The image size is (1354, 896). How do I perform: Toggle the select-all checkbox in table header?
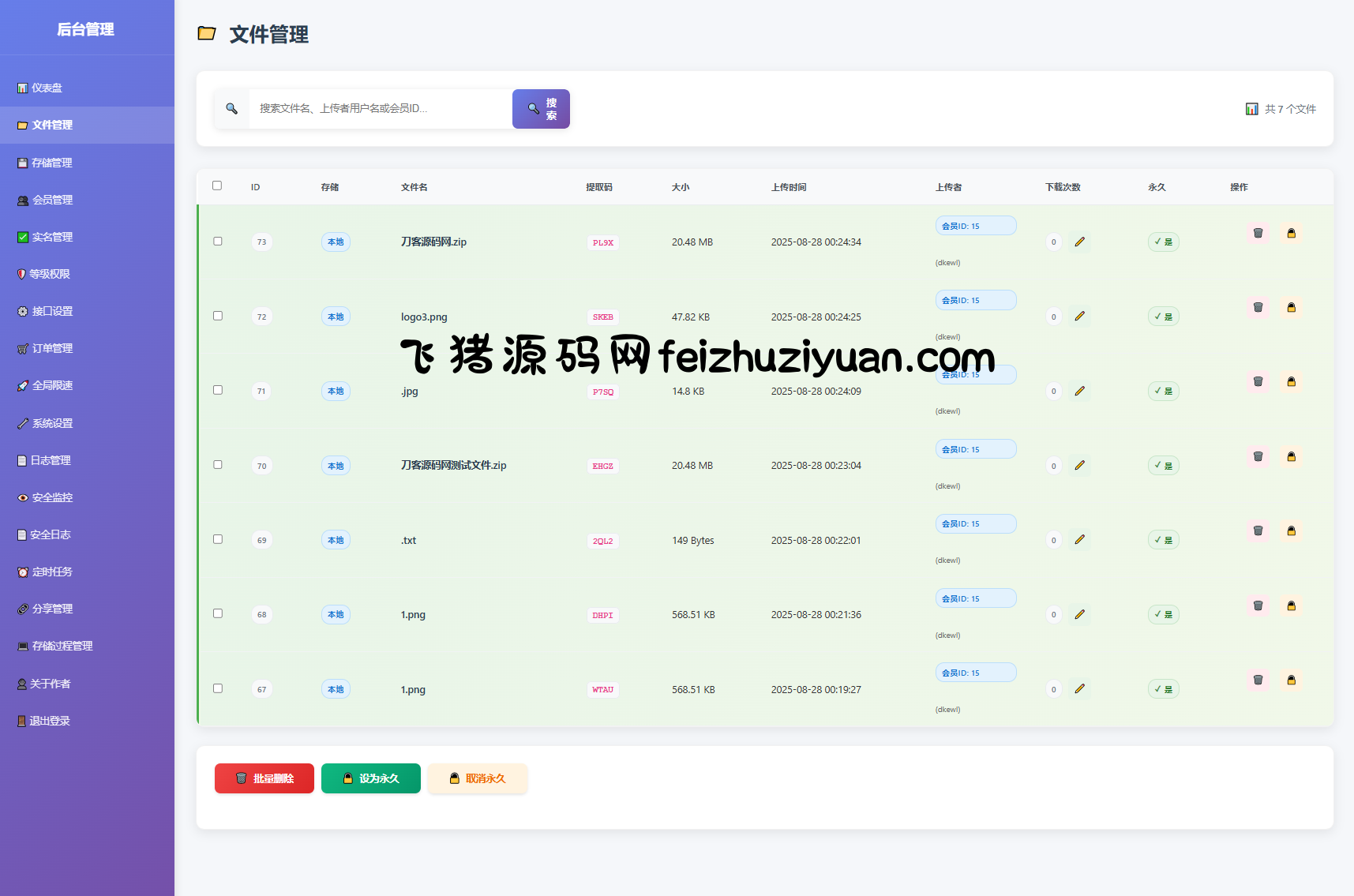pyautogui.click(x=217, y=186)
